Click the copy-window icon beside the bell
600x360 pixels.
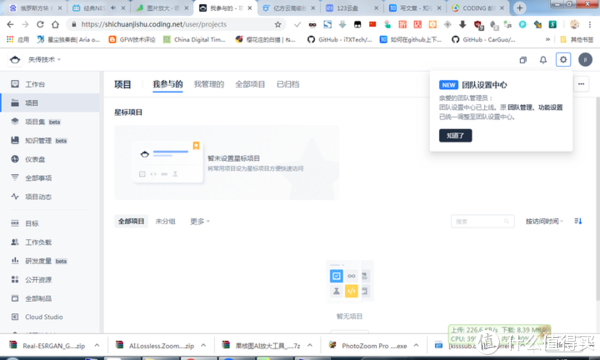pos(523,60)
